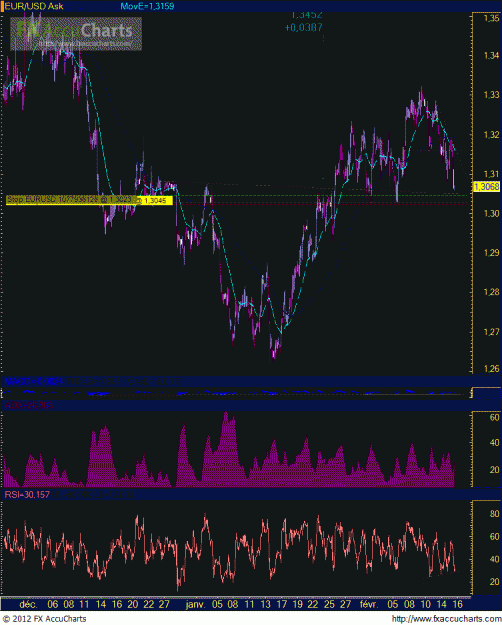Screen dimensions: 502x625
Task: Click the 1,34 price axis label
Action: 491,55
